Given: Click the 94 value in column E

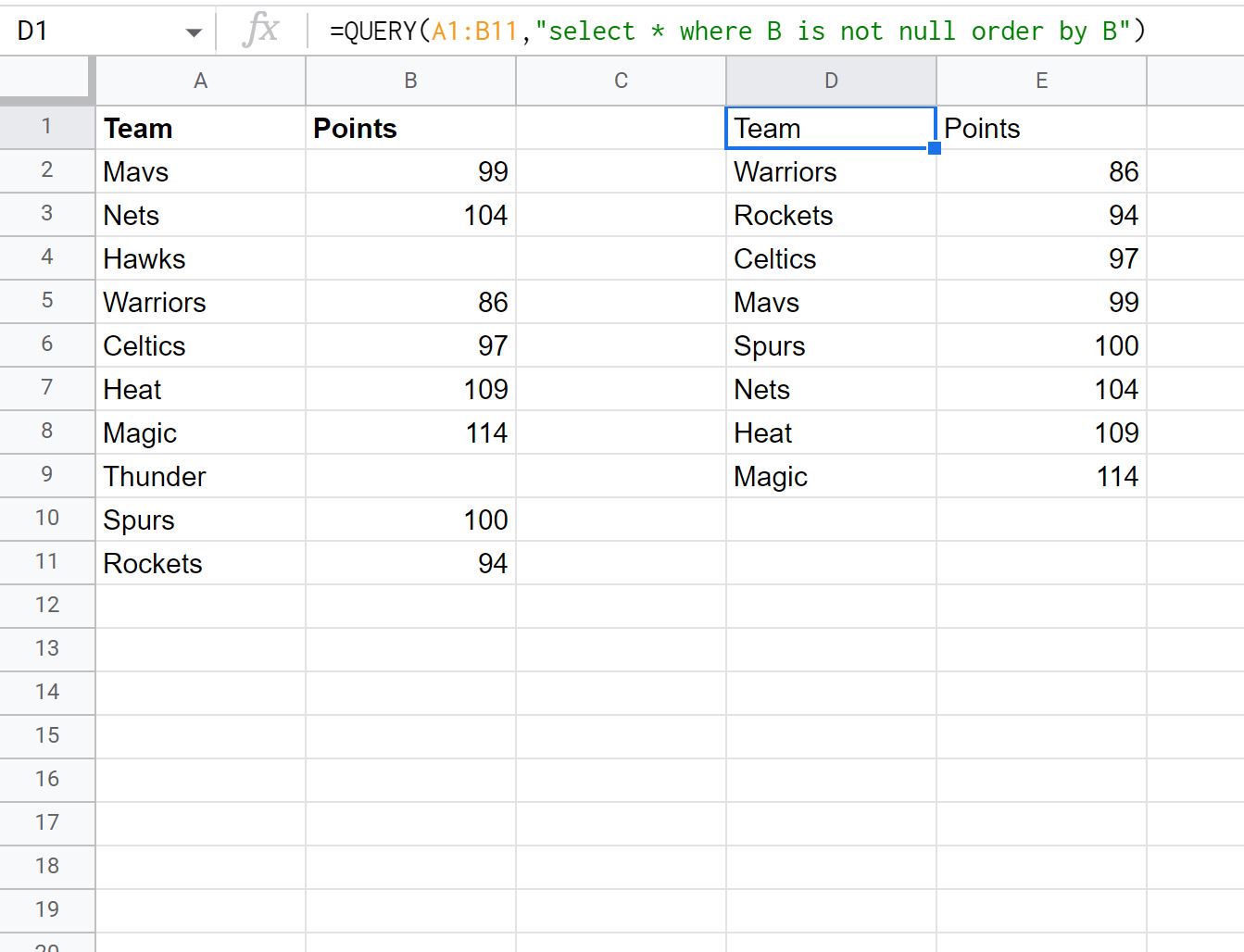Looking at the screenshot, I should (1041, 215).
